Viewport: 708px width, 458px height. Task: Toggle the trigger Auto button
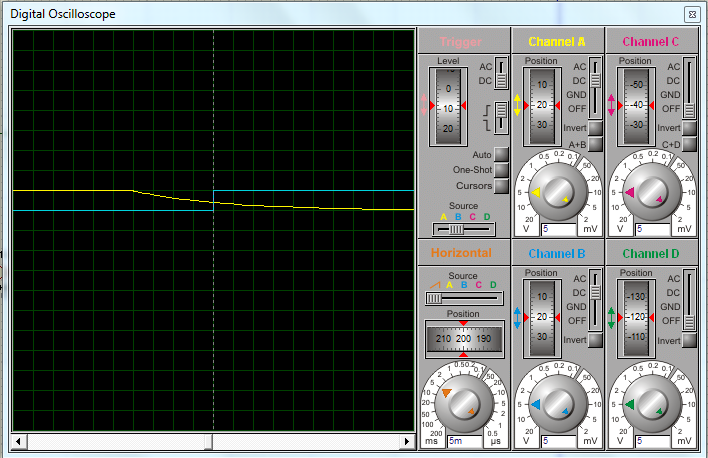click(501, 155)
